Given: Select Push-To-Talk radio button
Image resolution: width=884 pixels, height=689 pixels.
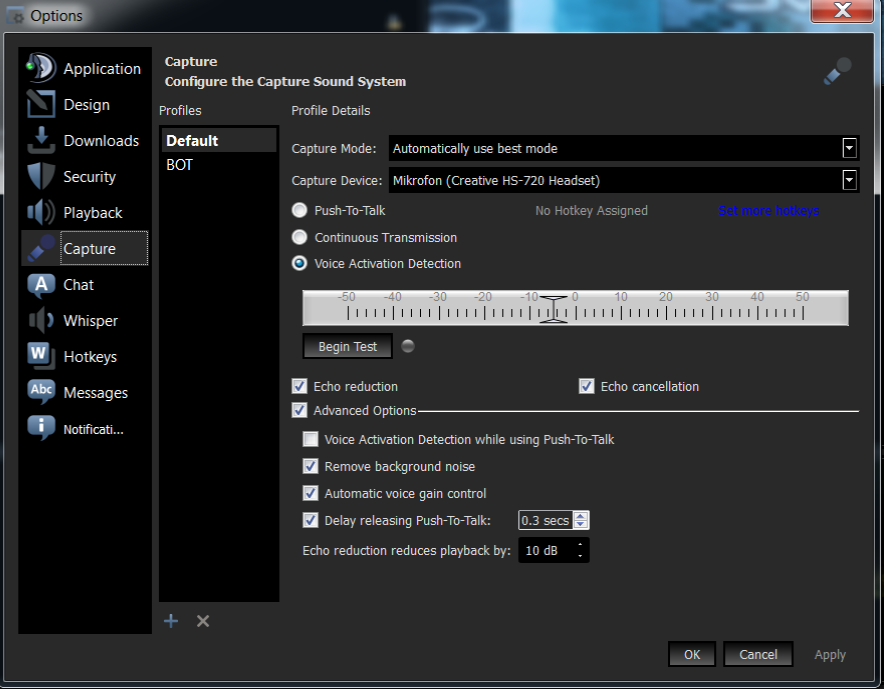Looking at the screenshot, I should [x=299, y=210].
